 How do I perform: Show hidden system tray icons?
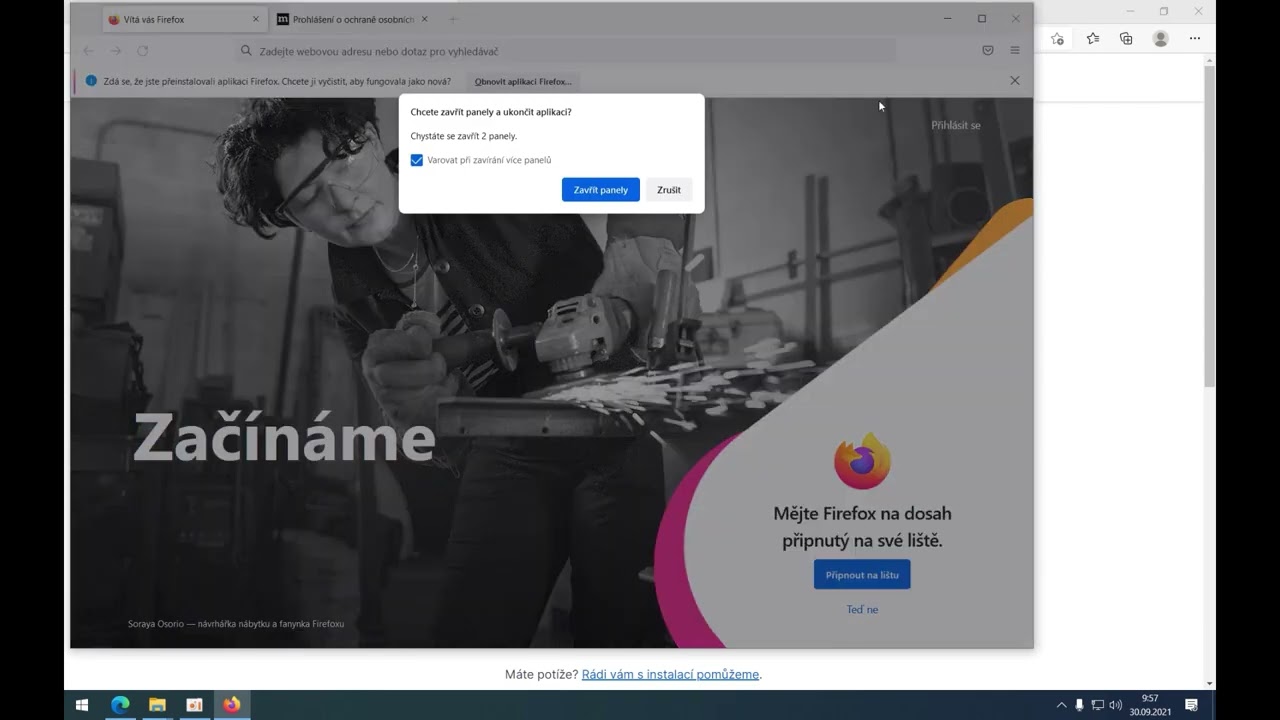[x=1061, y=705]
